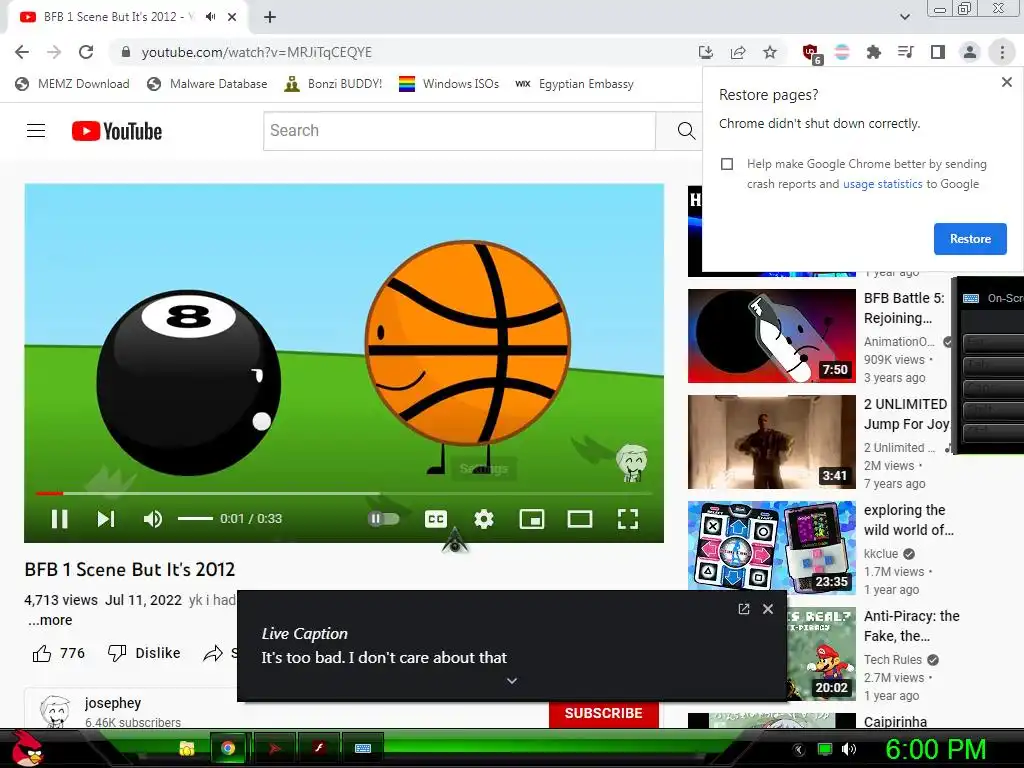
Task: Go forward in browser history
Action: (x=54, y=52)
